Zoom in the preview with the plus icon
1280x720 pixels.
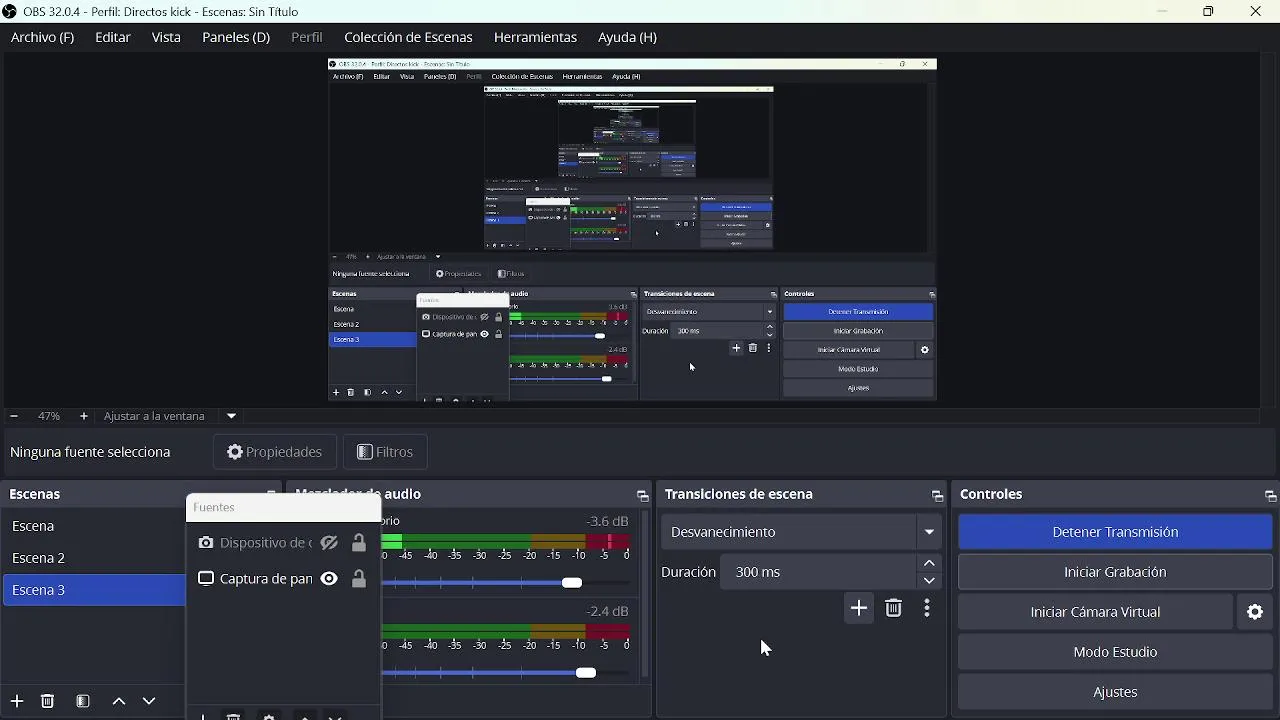tap(83, 416)
